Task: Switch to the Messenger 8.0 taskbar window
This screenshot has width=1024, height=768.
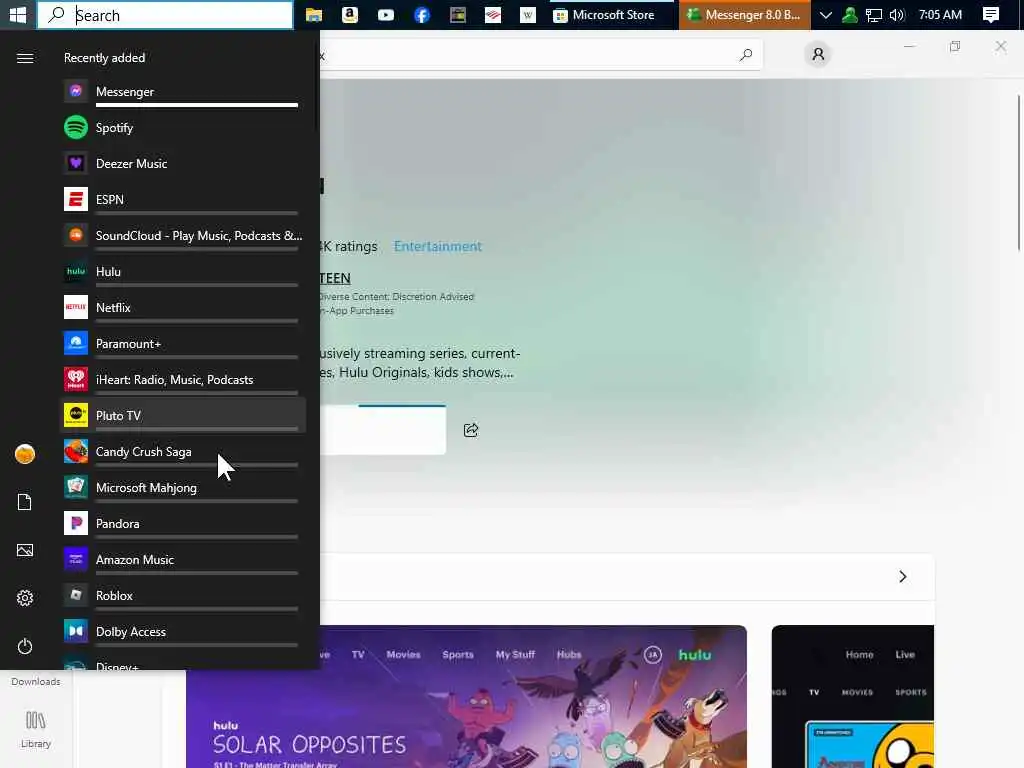Action: click(744, 14)
